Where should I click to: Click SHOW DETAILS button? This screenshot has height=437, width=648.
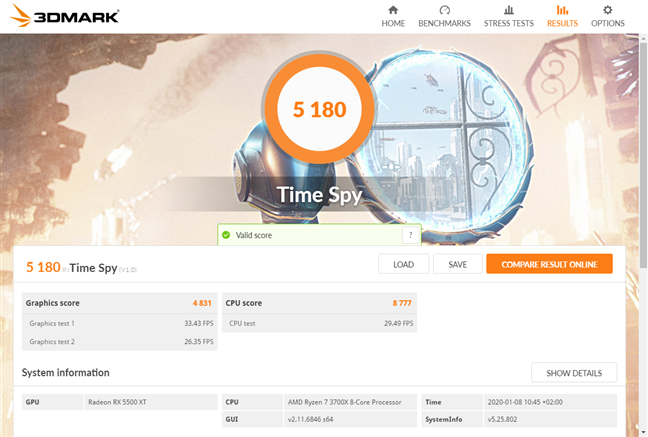574,373
